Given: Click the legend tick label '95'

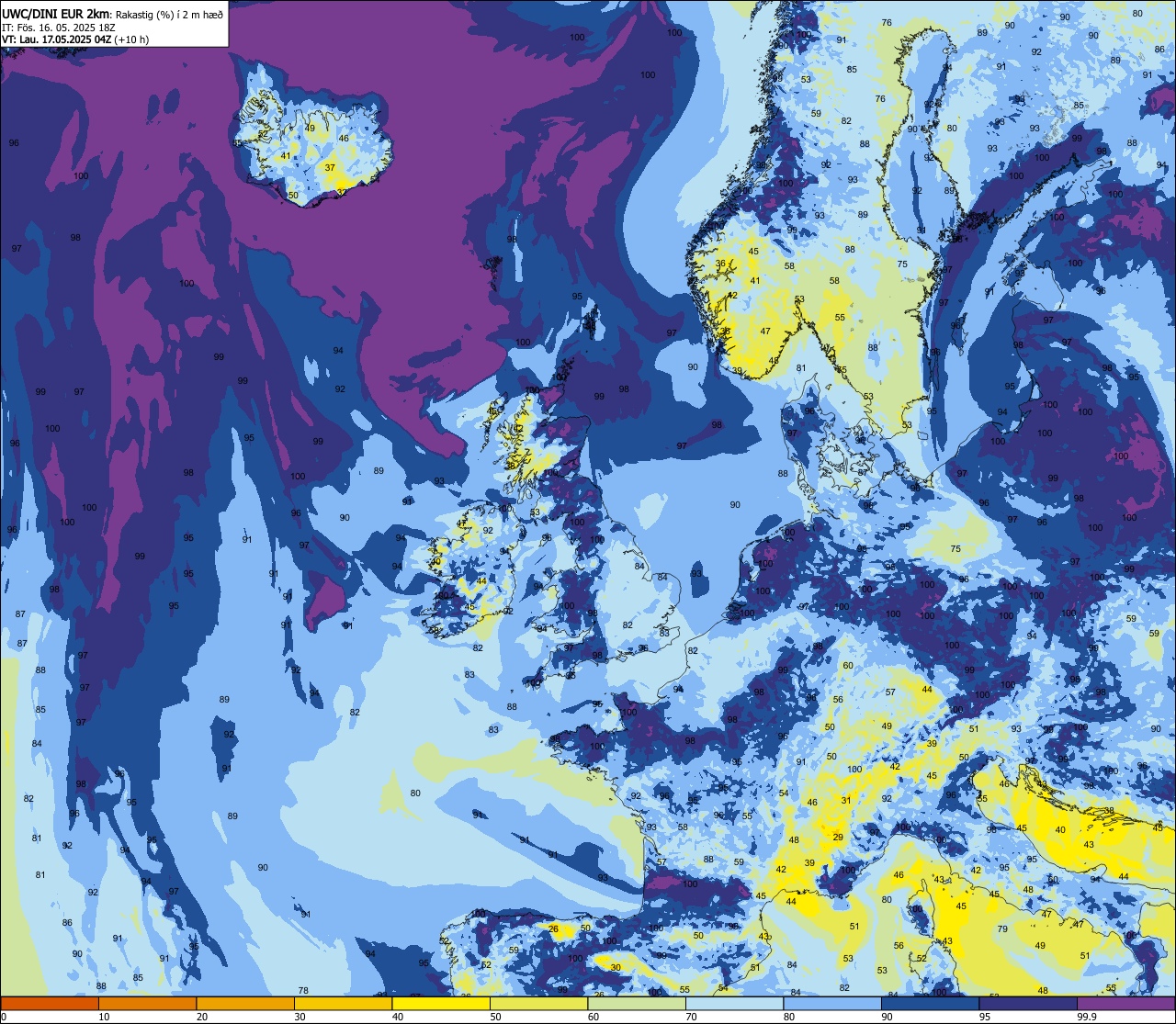Looking at the screenshot, I should 985,1017.
